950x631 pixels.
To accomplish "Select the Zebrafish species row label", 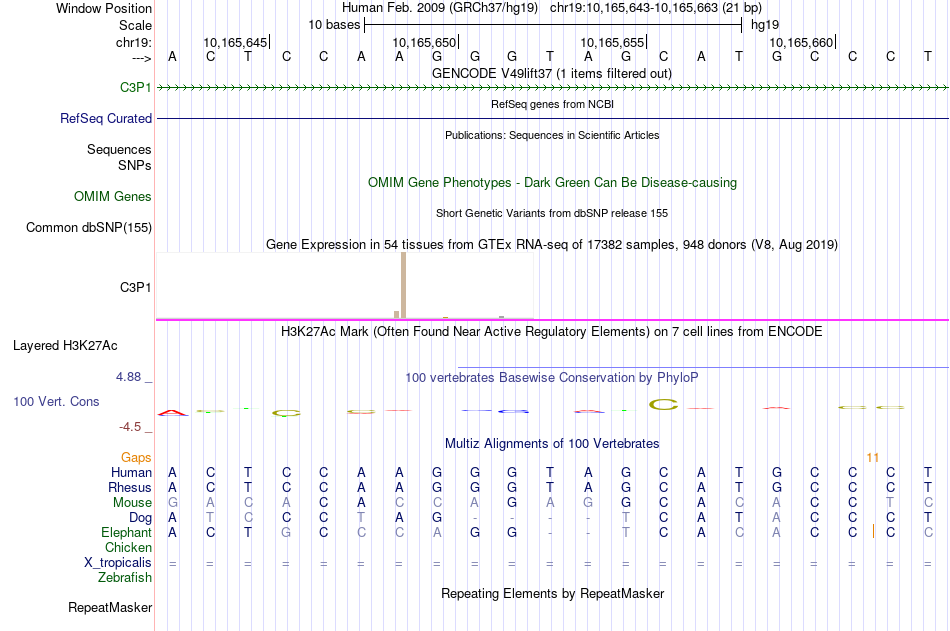I will point(125,578).
